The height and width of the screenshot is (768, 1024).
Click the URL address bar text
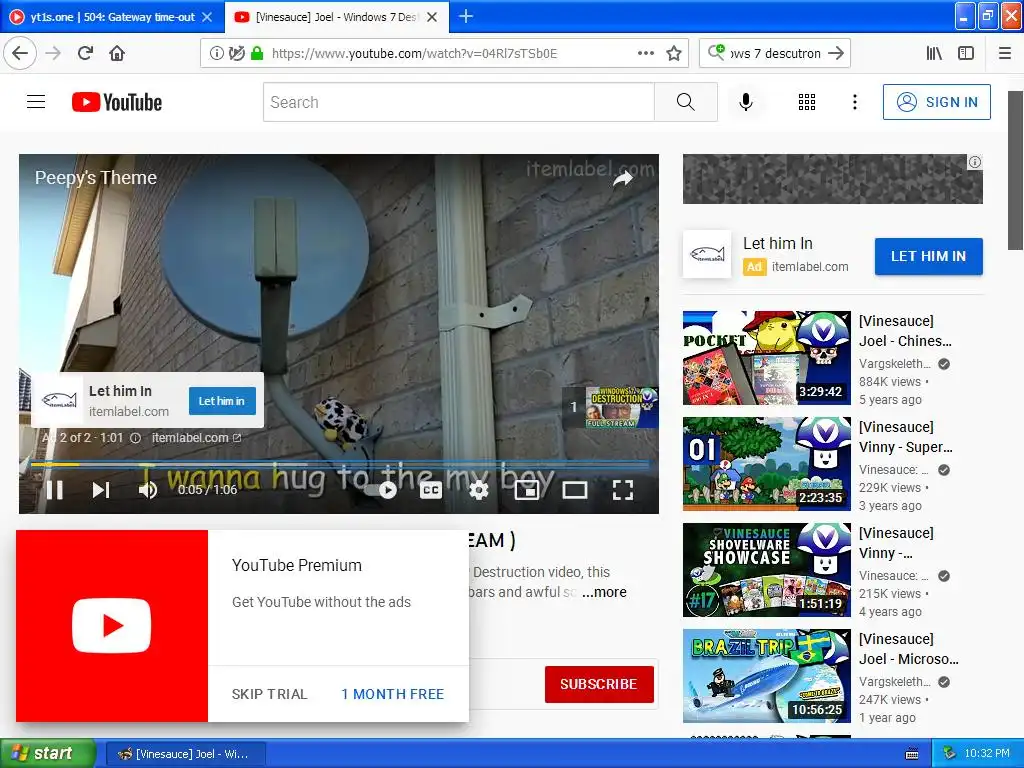click(x=414, y=53)
